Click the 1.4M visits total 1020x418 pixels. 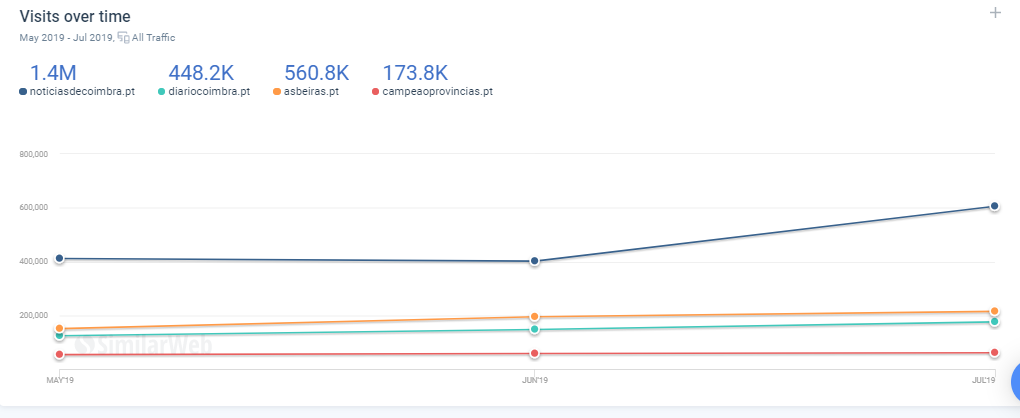tap(53, 73)
